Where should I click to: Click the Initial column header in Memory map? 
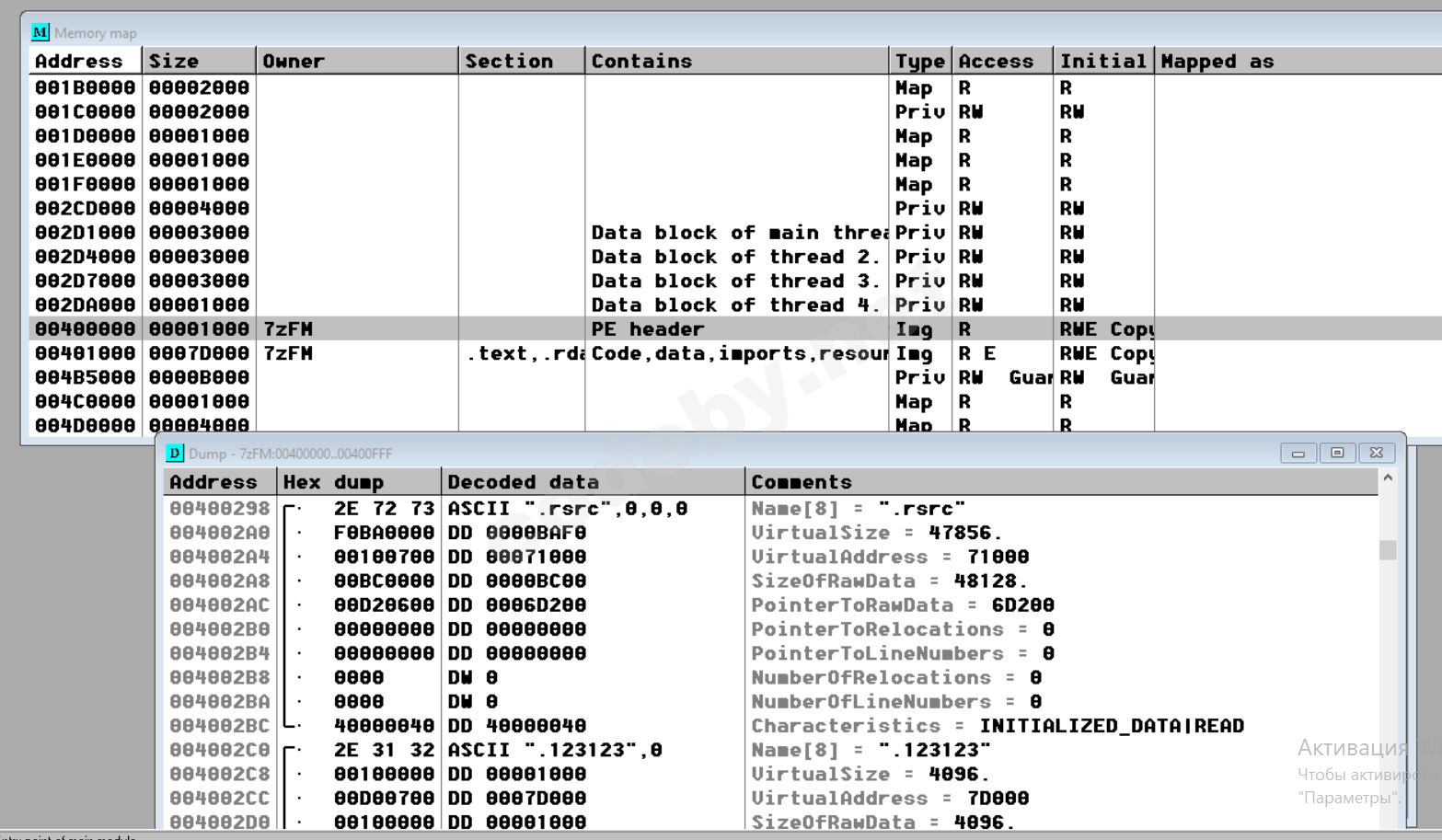[1103, 62]
